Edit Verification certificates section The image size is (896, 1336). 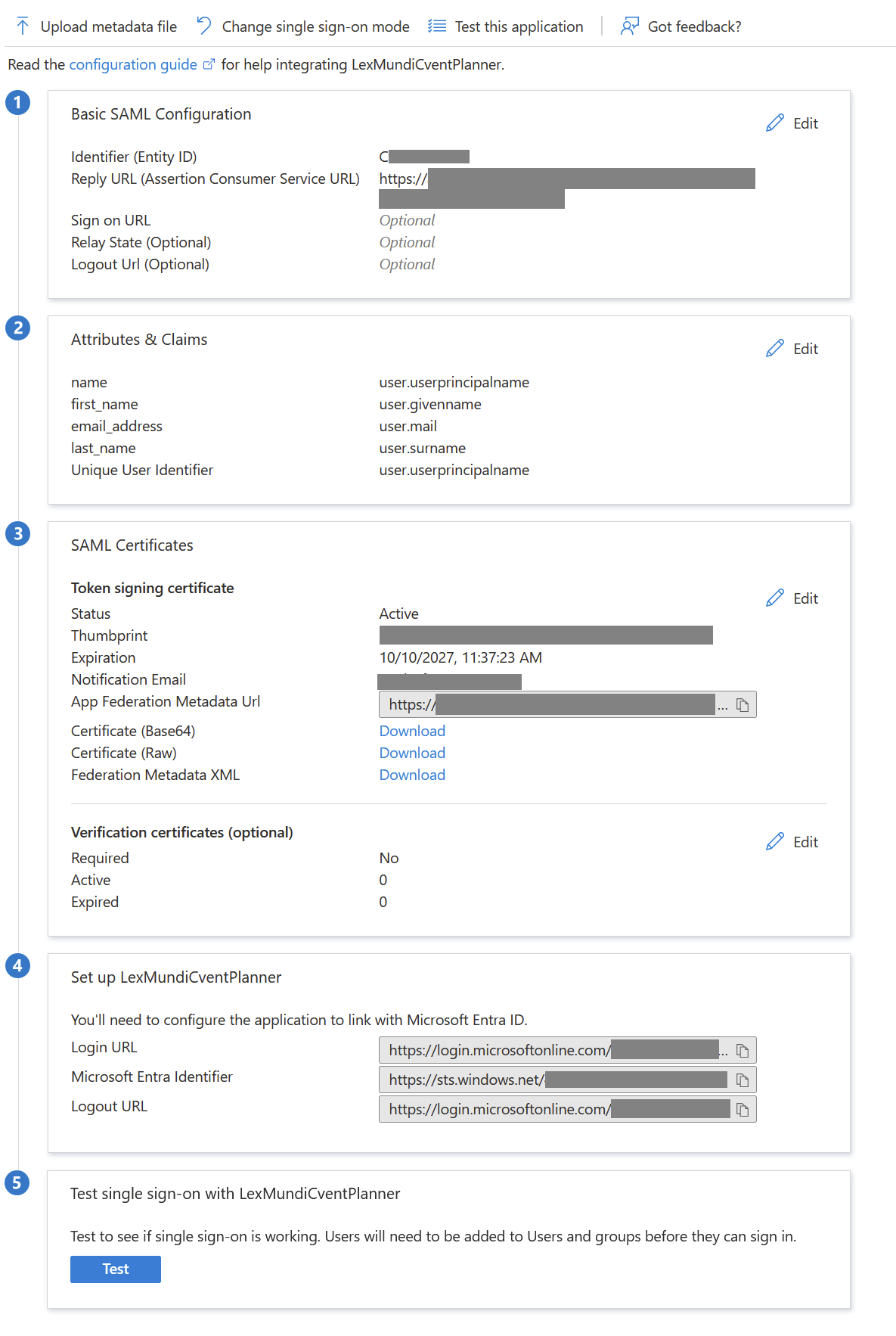(806, 842)
